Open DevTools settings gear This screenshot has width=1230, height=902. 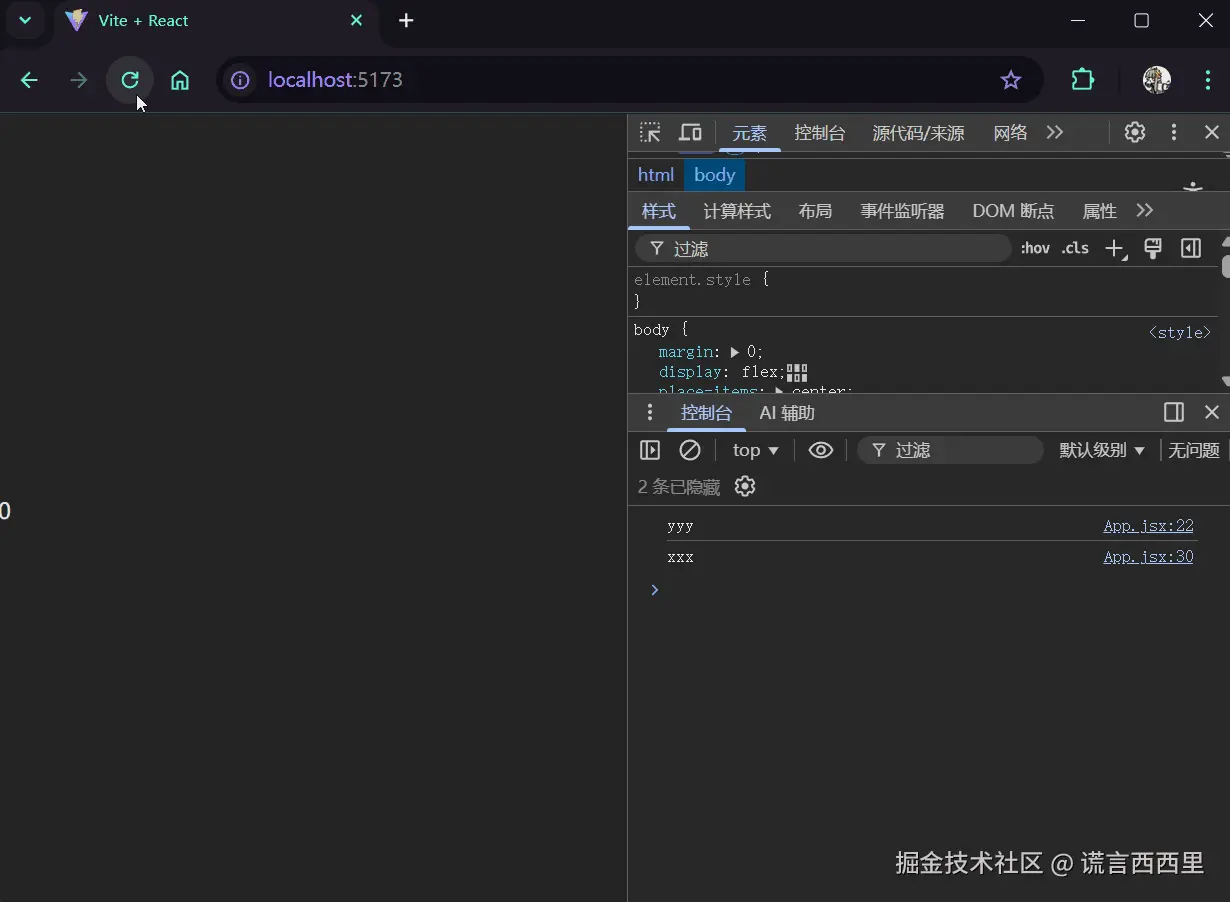click(x=1134, y=132)
